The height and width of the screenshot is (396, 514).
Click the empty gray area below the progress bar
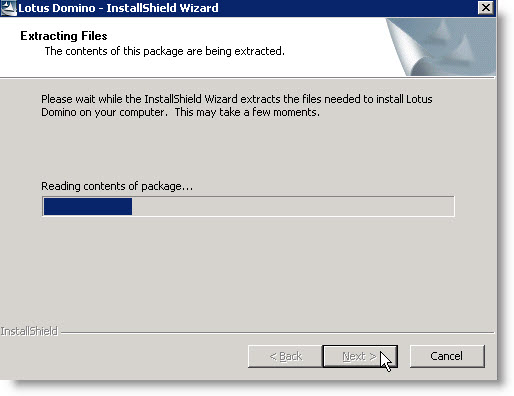point(248,270)
